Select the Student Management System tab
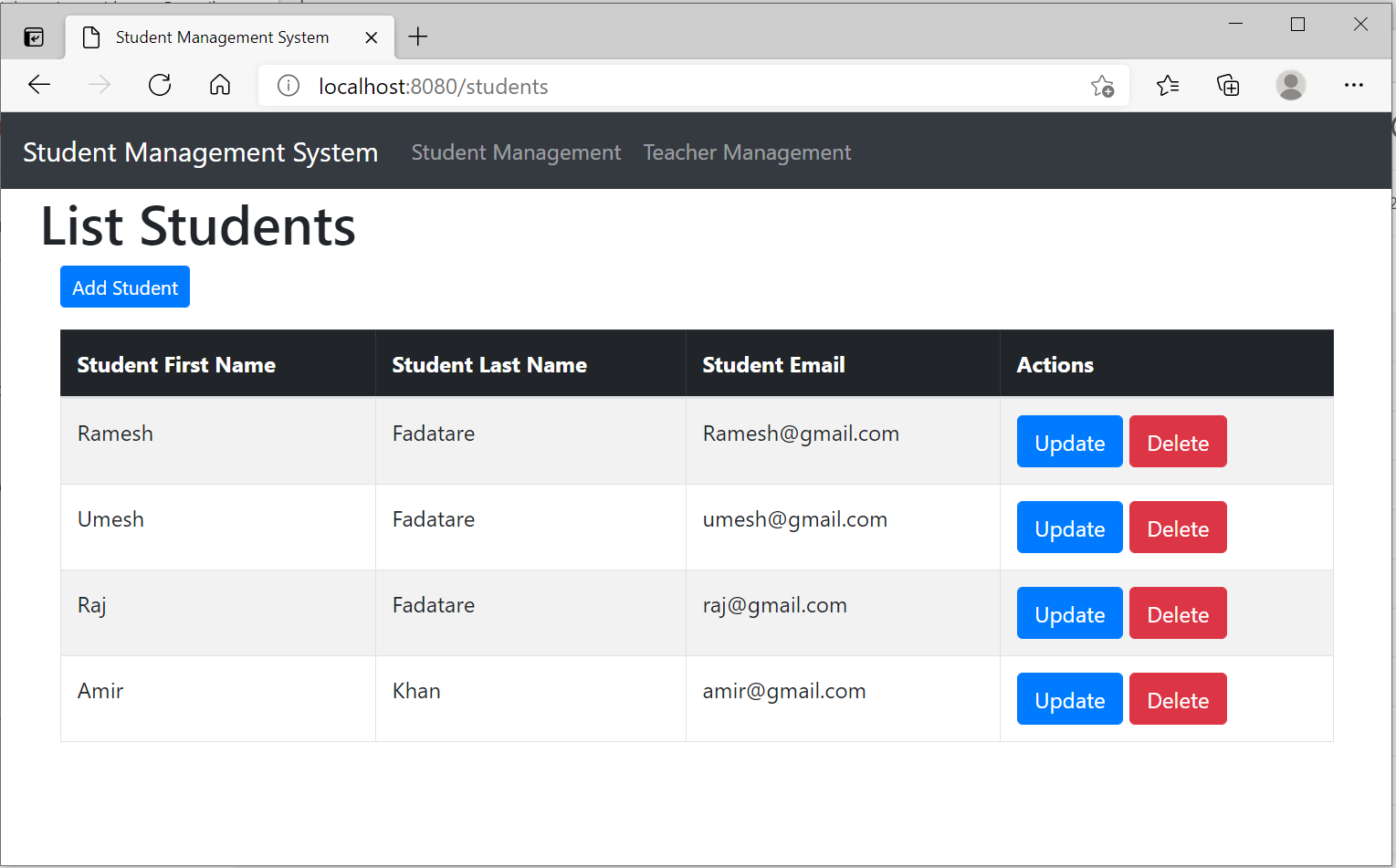 pos(221,37)
